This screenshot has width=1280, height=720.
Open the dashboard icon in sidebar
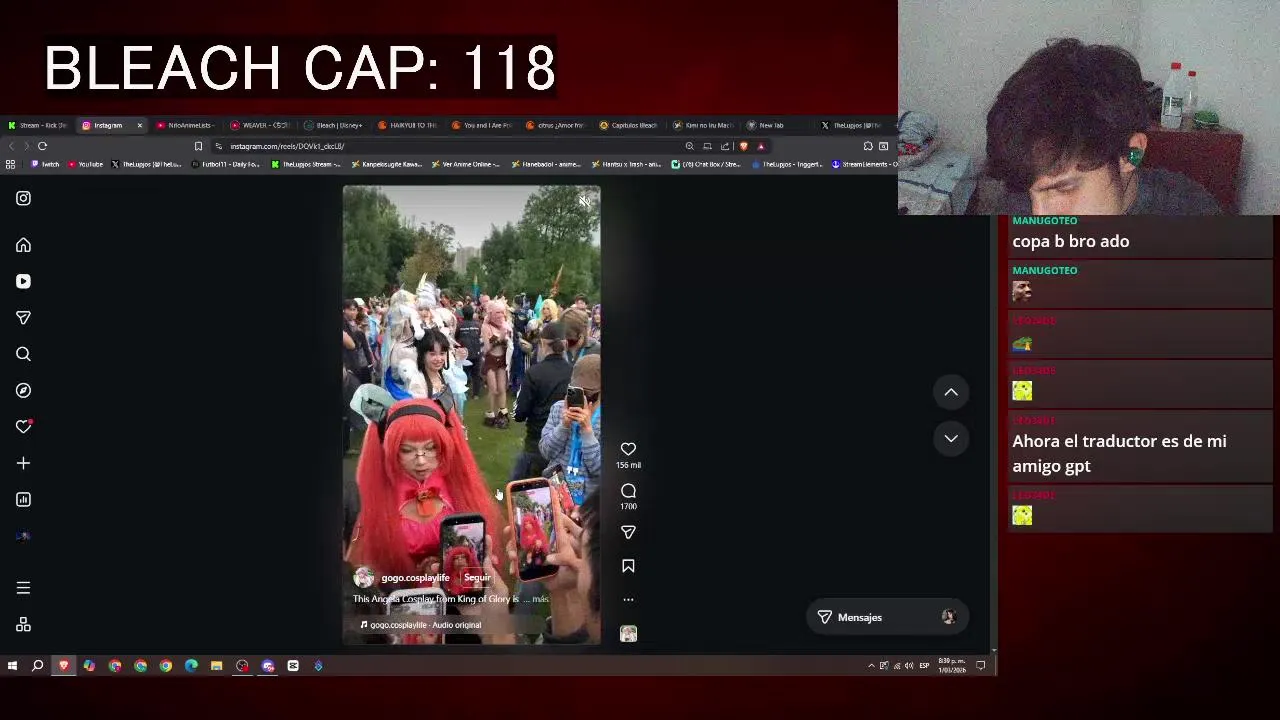coord(23,499)
